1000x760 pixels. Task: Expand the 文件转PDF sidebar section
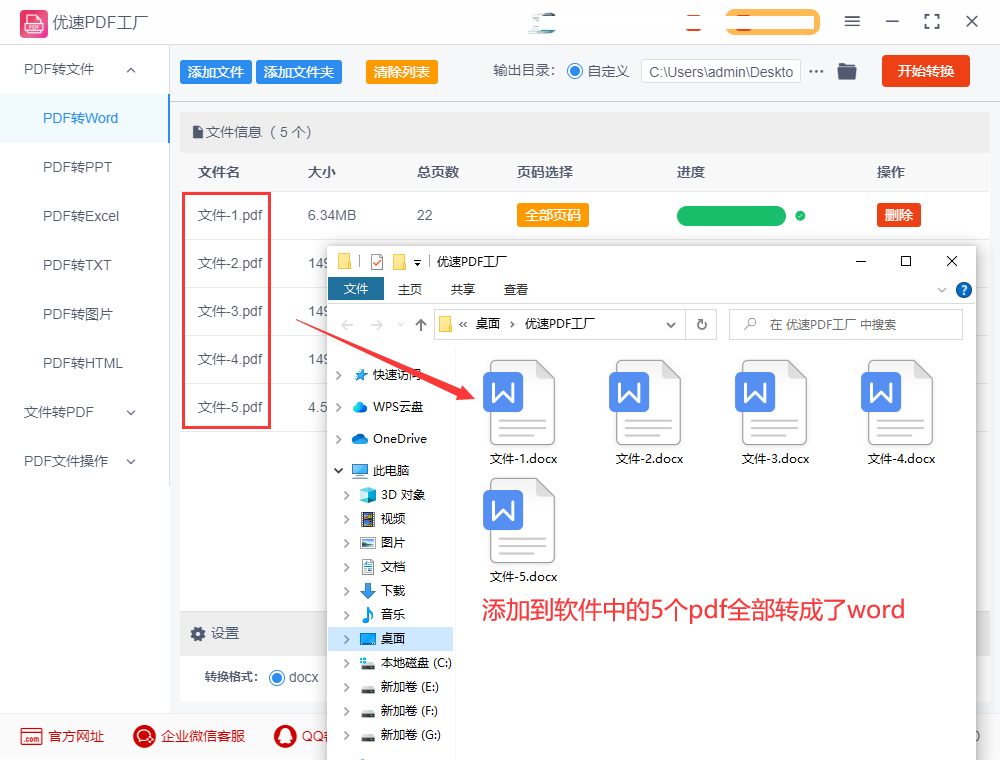pyautogui.click(x=131, y=413)
